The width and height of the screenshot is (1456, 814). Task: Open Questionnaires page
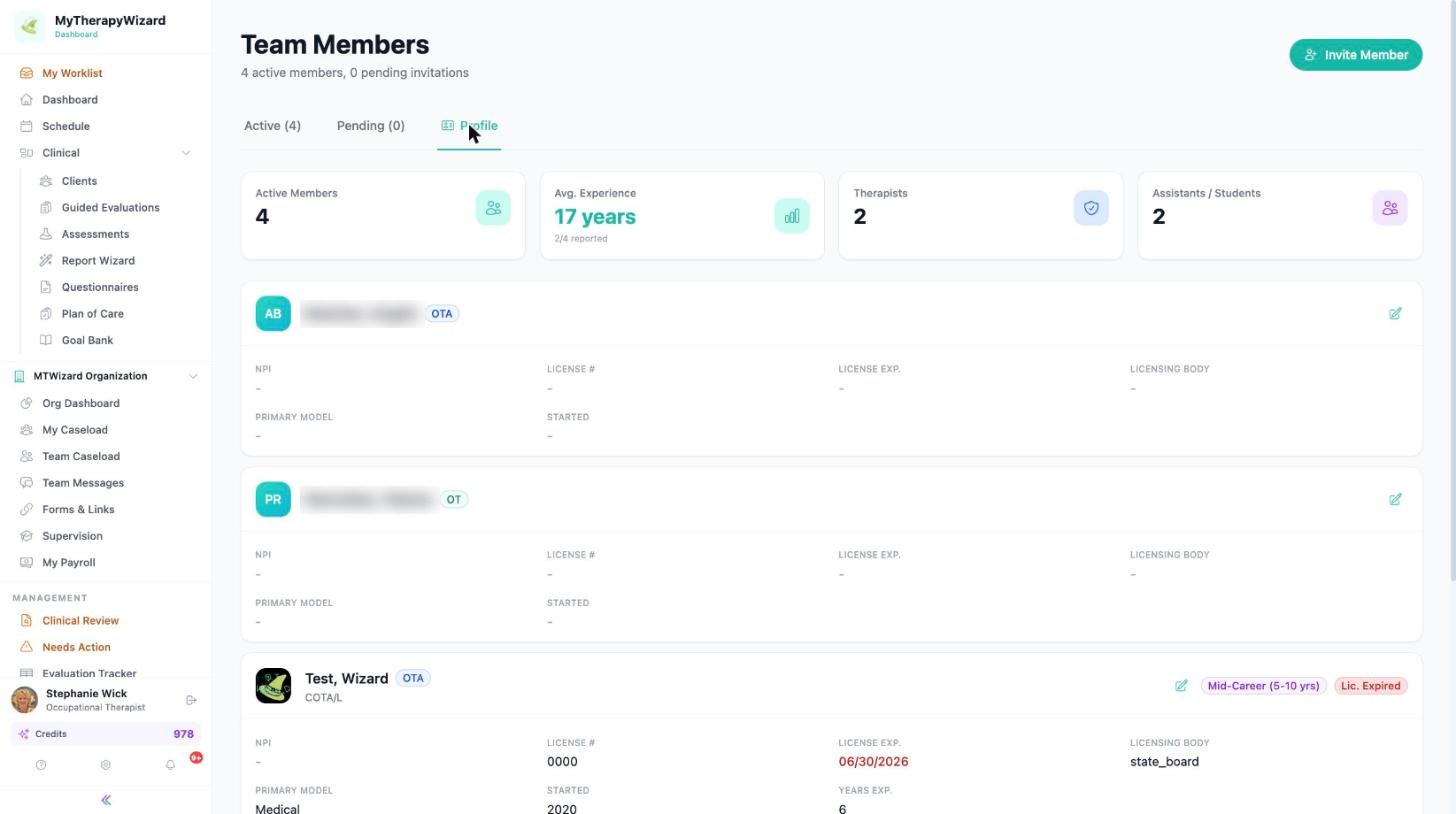point(100,287)
